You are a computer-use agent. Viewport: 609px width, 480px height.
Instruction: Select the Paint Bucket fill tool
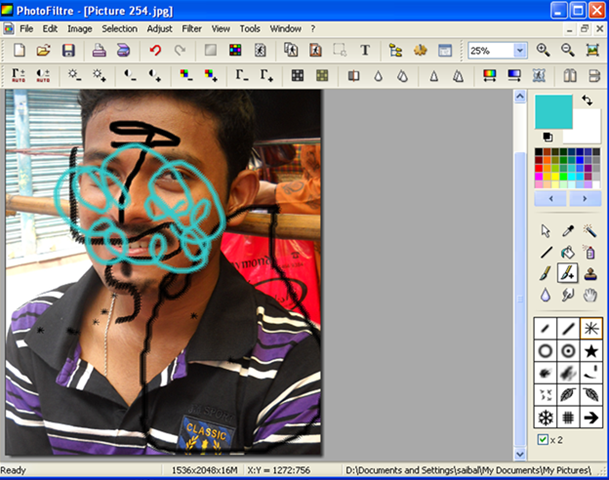coord(569,252)
